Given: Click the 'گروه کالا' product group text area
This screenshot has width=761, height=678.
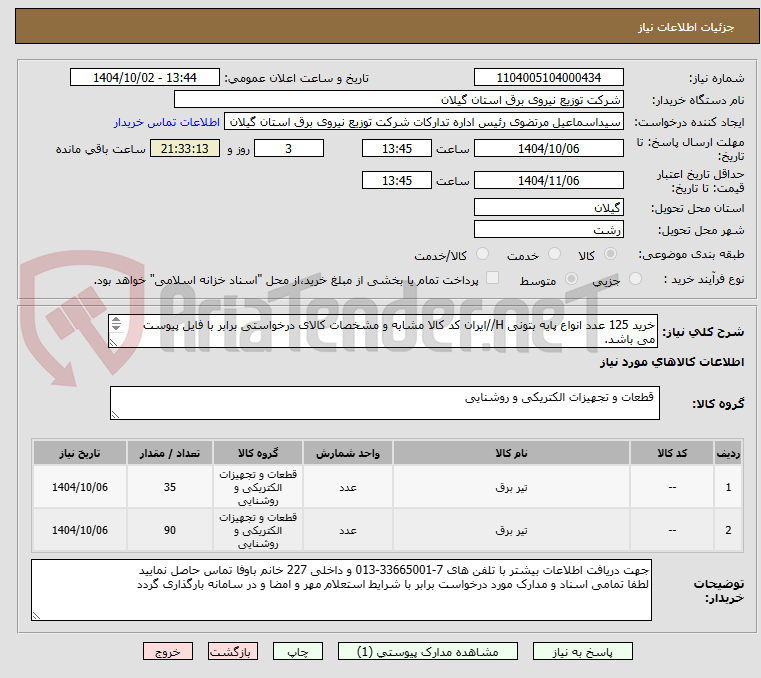Looking at the screenshot, I should point(384,403).
